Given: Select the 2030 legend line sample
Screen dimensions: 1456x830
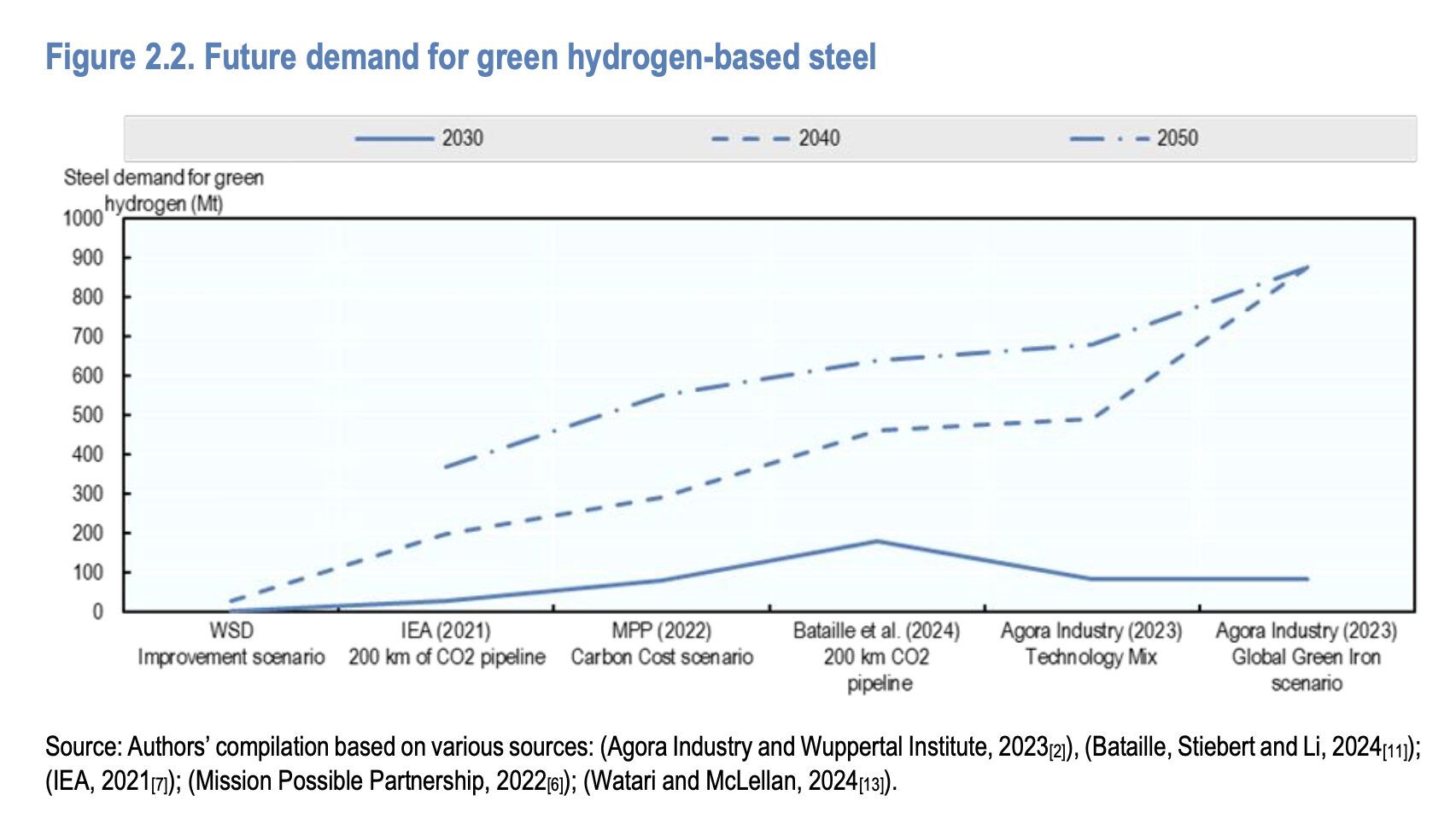Looking at the screenshot, I should [x=397, y=137].
